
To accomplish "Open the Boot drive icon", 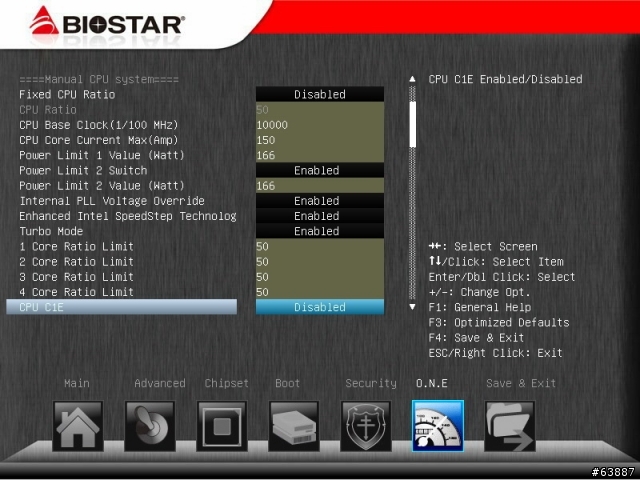I will [294, 426].
